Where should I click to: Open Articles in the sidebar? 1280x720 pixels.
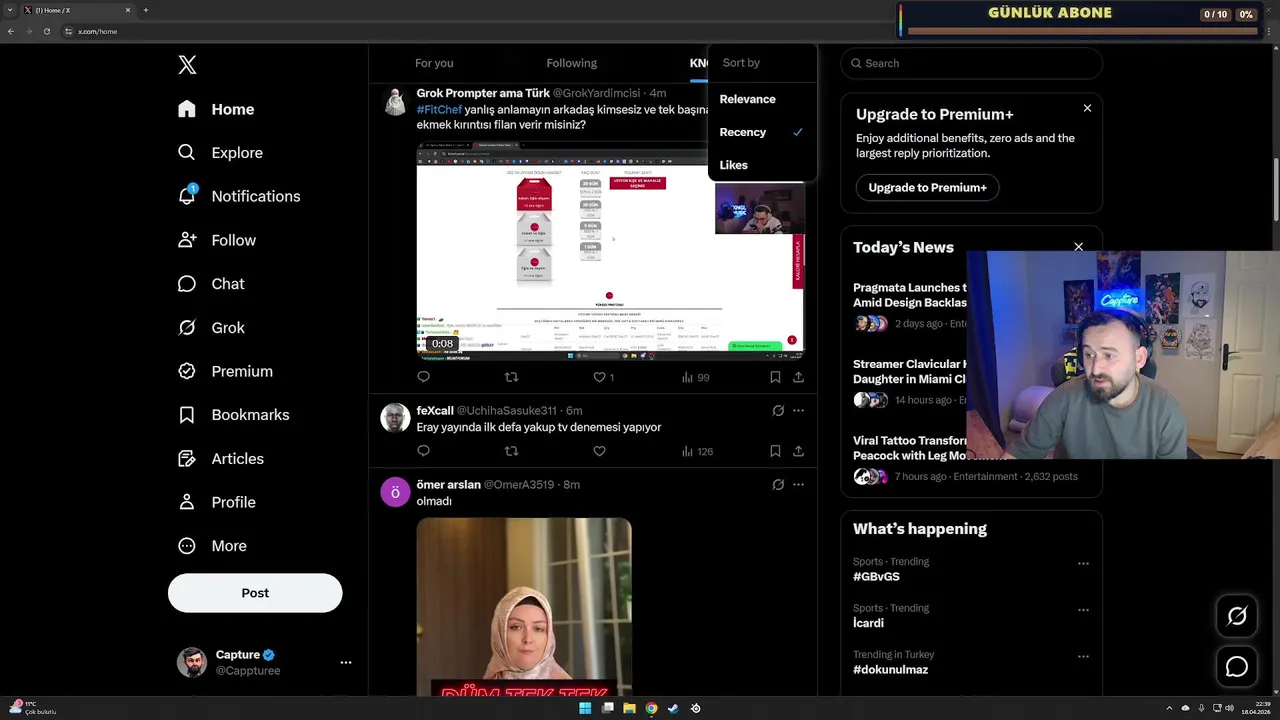pos(221,459)
